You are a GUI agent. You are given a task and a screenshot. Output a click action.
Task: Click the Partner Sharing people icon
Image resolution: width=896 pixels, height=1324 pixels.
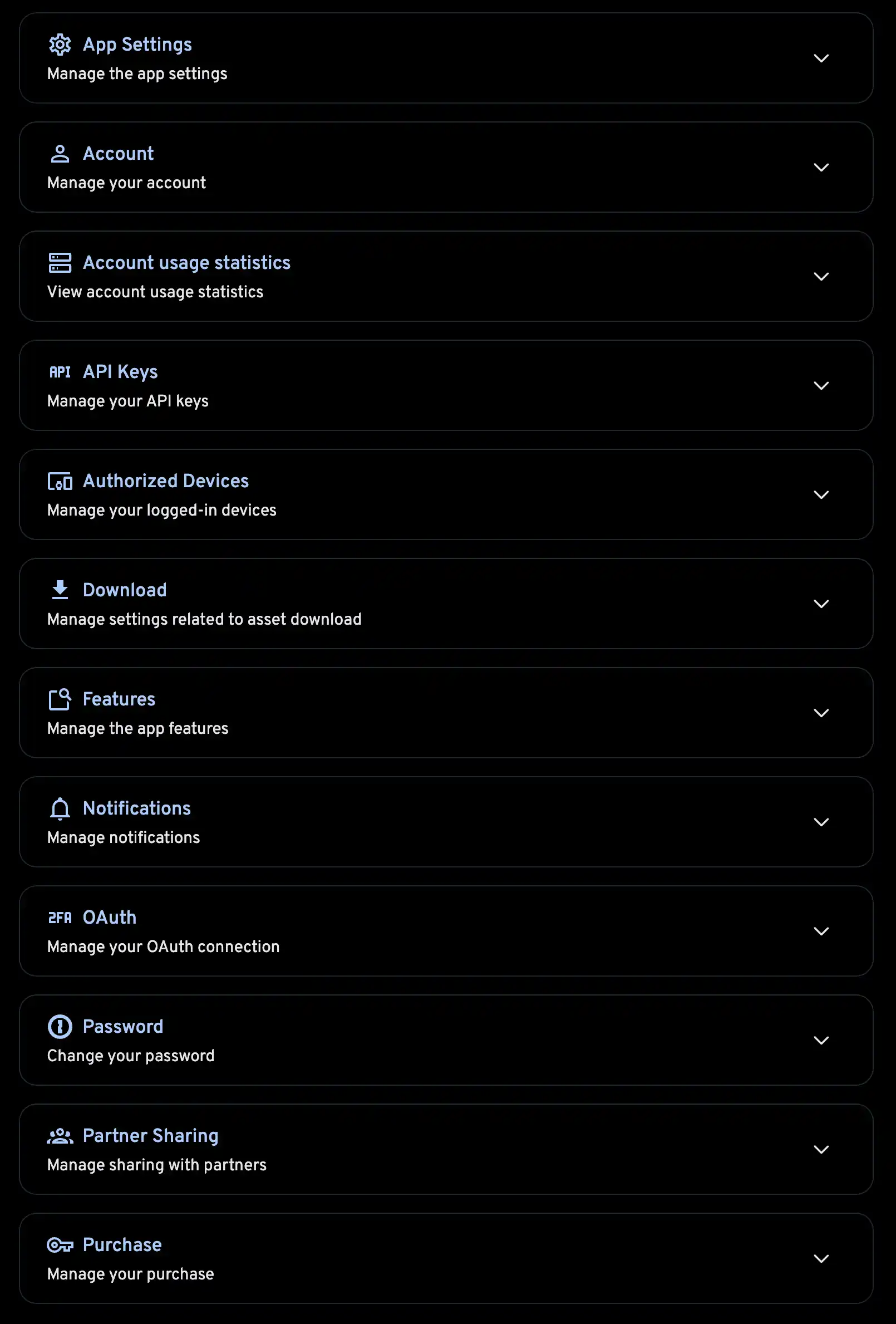click(x=60, y=1136)
